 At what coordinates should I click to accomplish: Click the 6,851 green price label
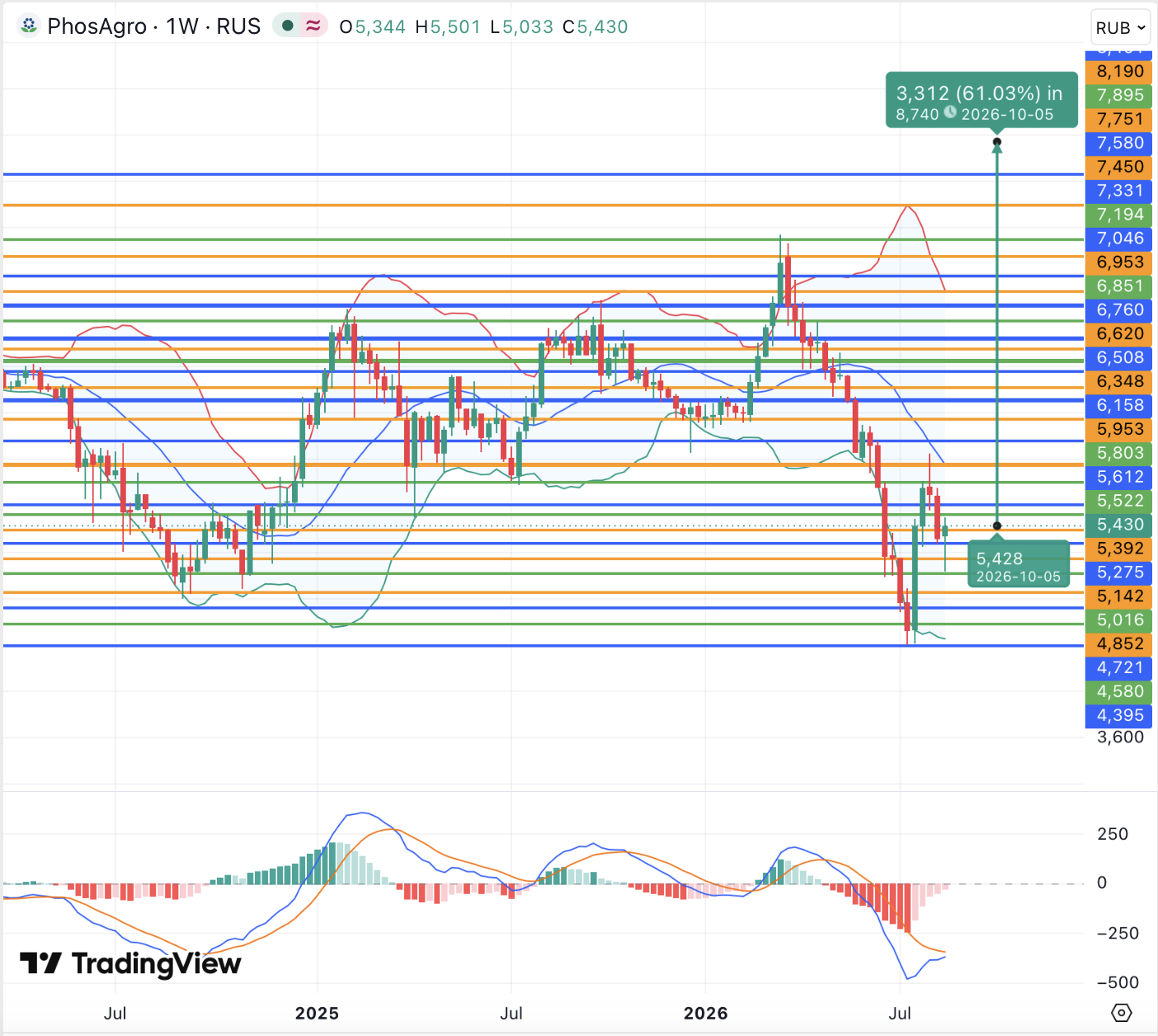(1119, 287)
